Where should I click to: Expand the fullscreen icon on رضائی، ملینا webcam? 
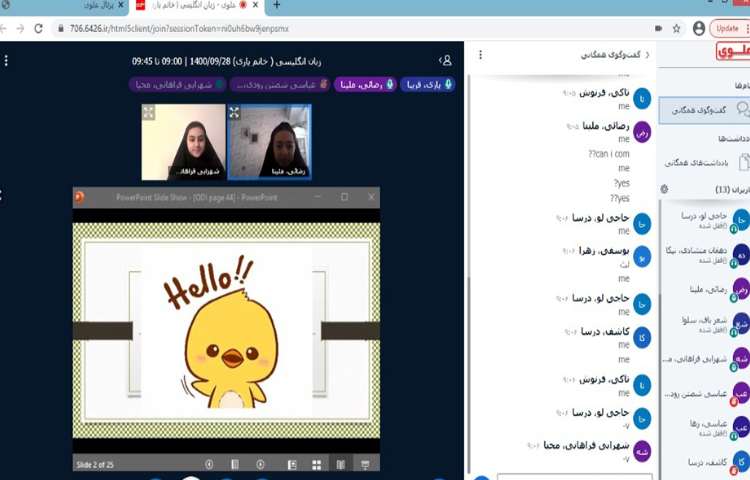tap(234, 113)
